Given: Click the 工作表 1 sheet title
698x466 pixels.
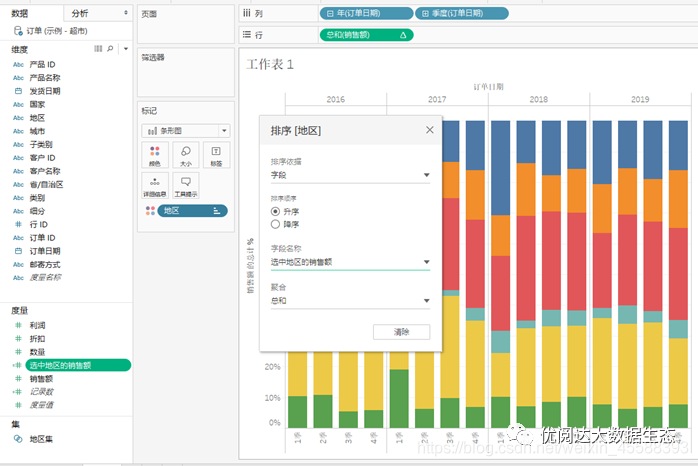Looking at the screenshot, I should (x=270, y=65).
